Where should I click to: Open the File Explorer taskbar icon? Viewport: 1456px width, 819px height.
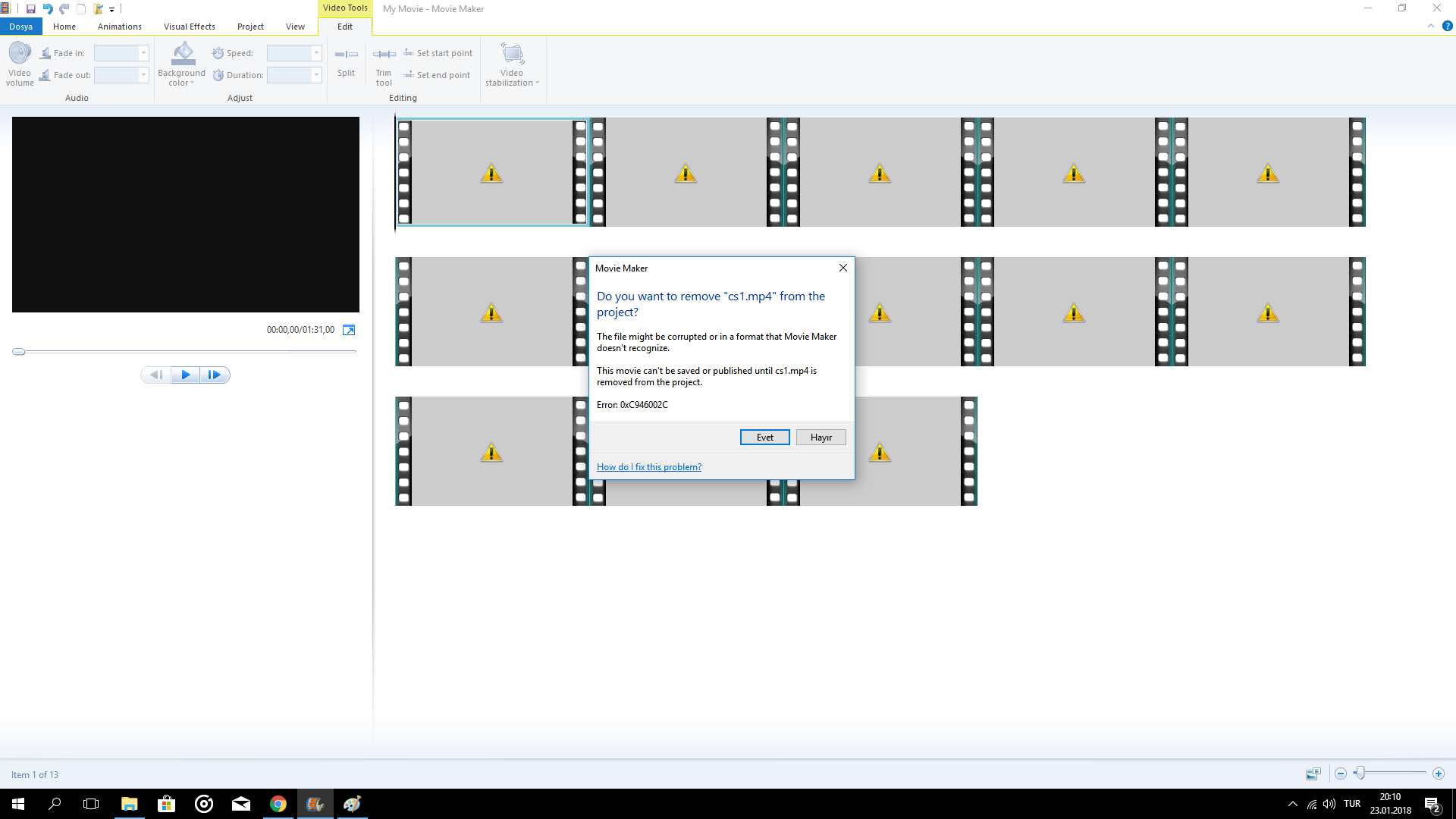click(129, 804)
